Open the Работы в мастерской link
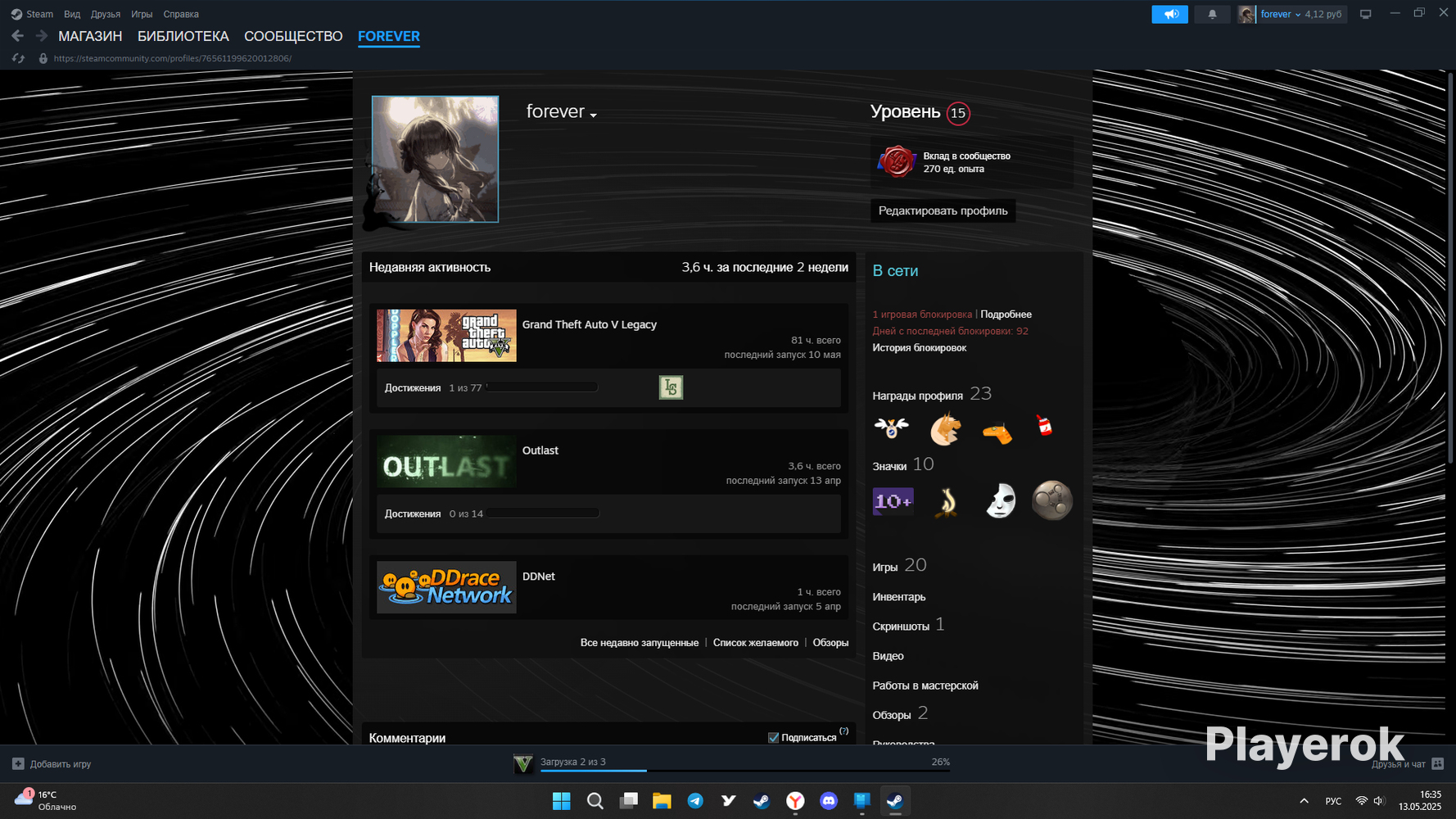Viewport: 1456px width, 819px height. click(925, 686)
